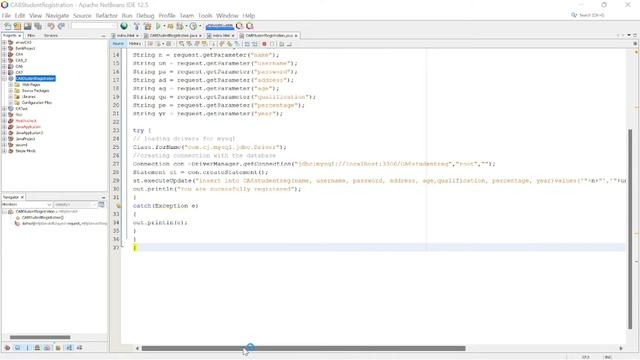Viewport: 640px width, 360px height.
Task: Minimize the Projects panel
Action: pyautogui.click(x=103, y=36)
